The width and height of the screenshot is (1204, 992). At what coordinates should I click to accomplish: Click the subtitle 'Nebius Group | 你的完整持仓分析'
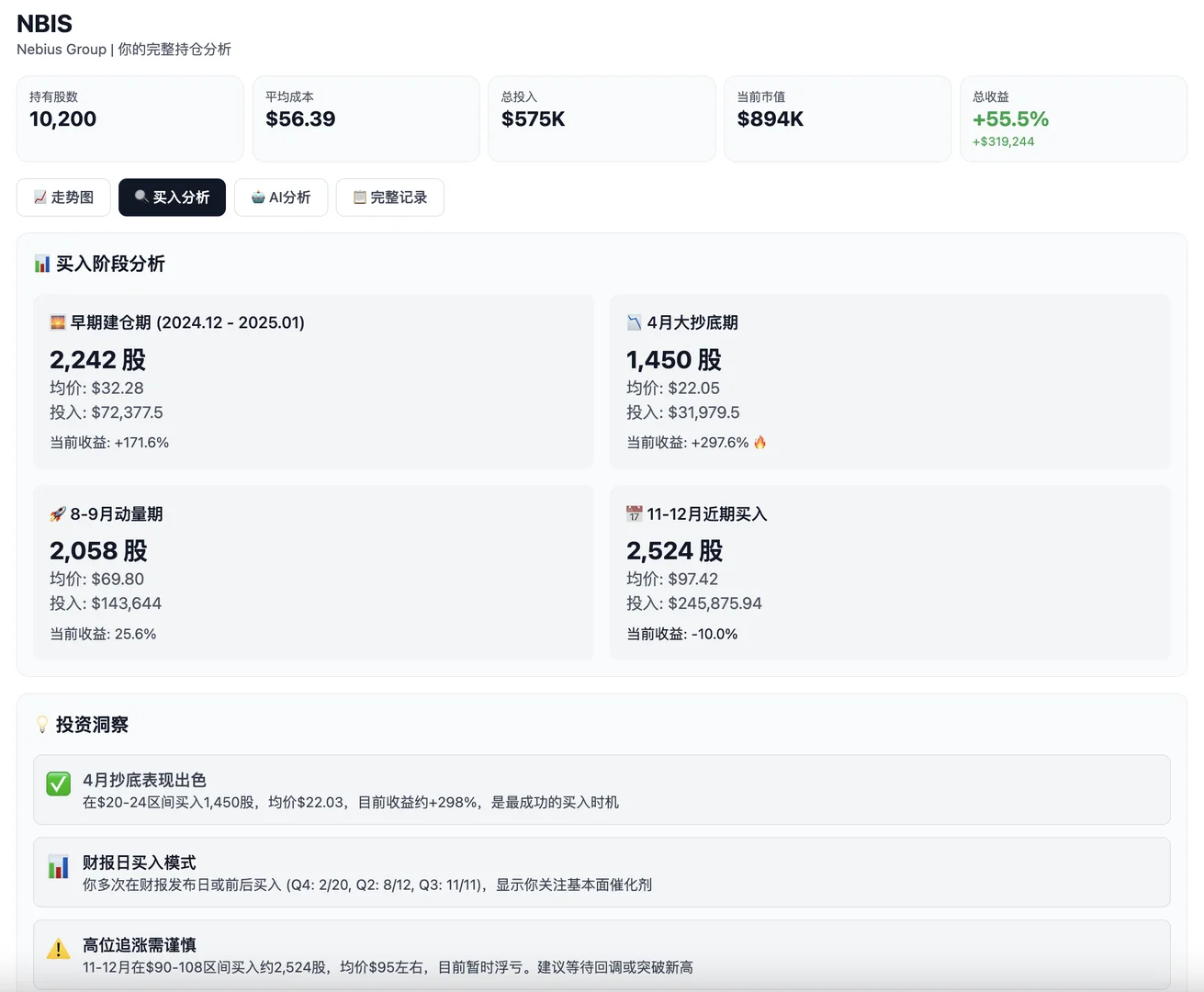coord(124,50)
